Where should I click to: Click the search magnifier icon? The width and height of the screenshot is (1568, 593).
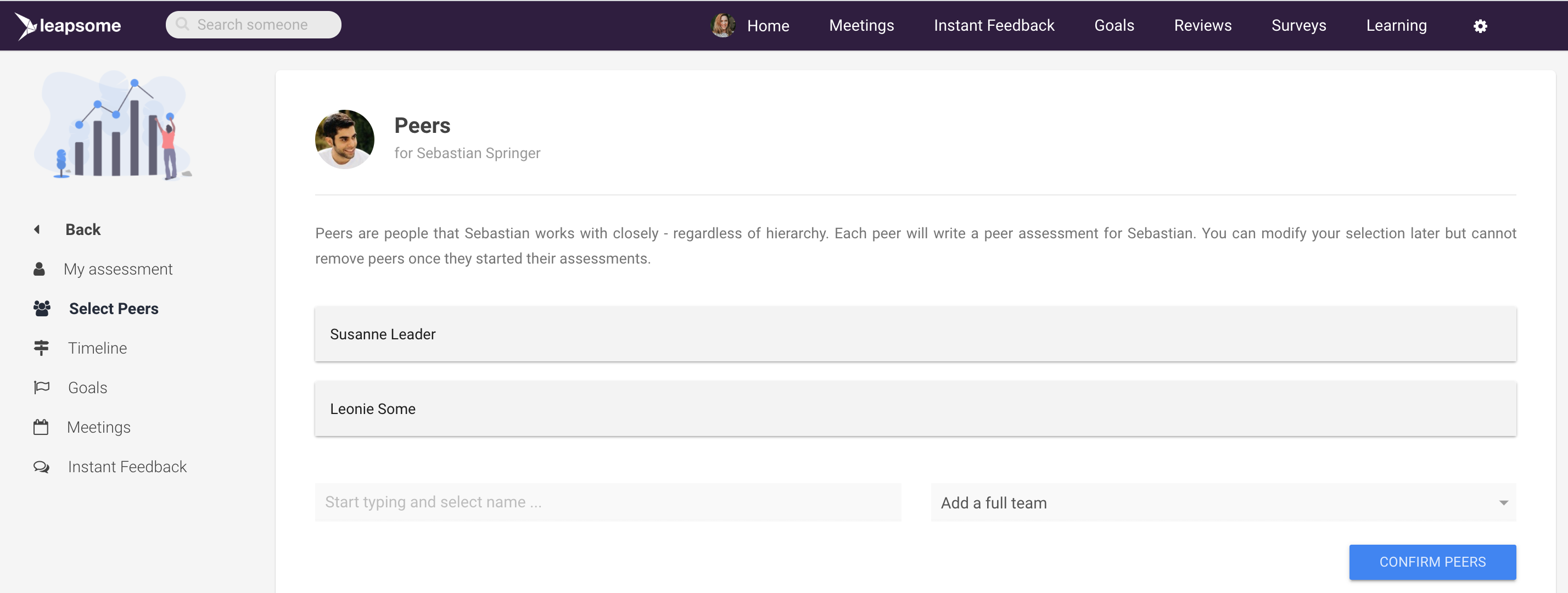(x=182, y=24)
